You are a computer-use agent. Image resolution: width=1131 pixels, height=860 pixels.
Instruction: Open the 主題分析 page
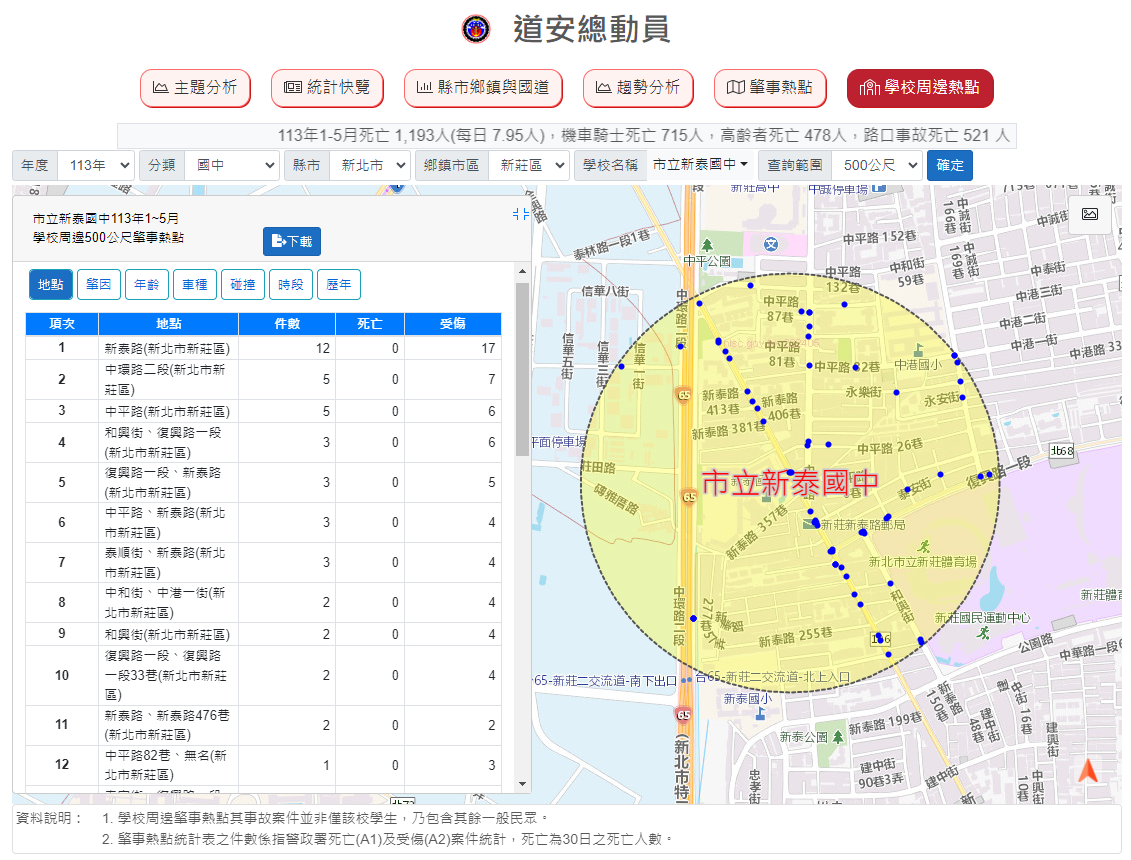(195, 87)
